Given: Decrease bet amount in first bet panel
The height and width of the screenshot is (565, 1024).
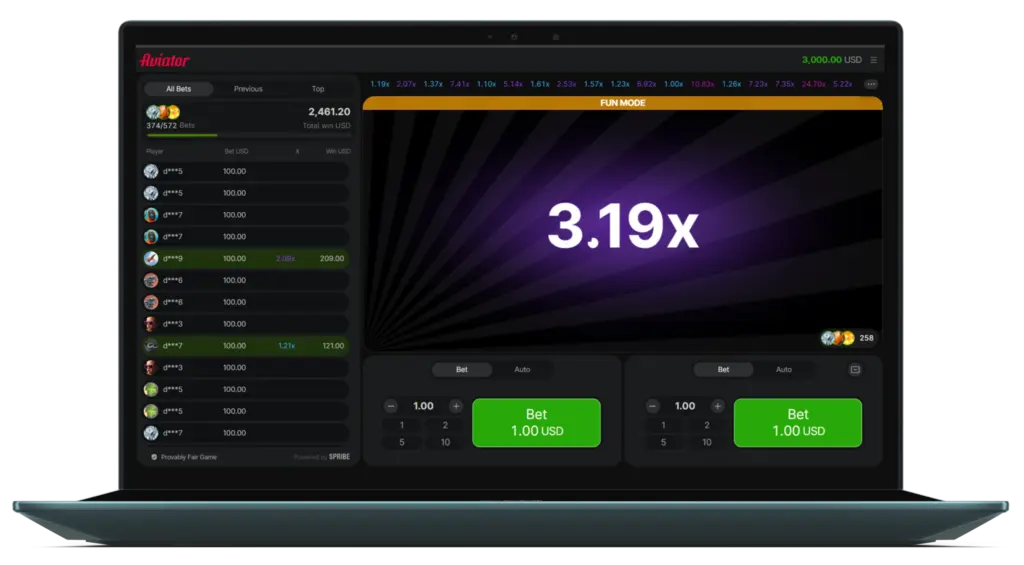Looking at the screenshot, I should coord(391,406).
